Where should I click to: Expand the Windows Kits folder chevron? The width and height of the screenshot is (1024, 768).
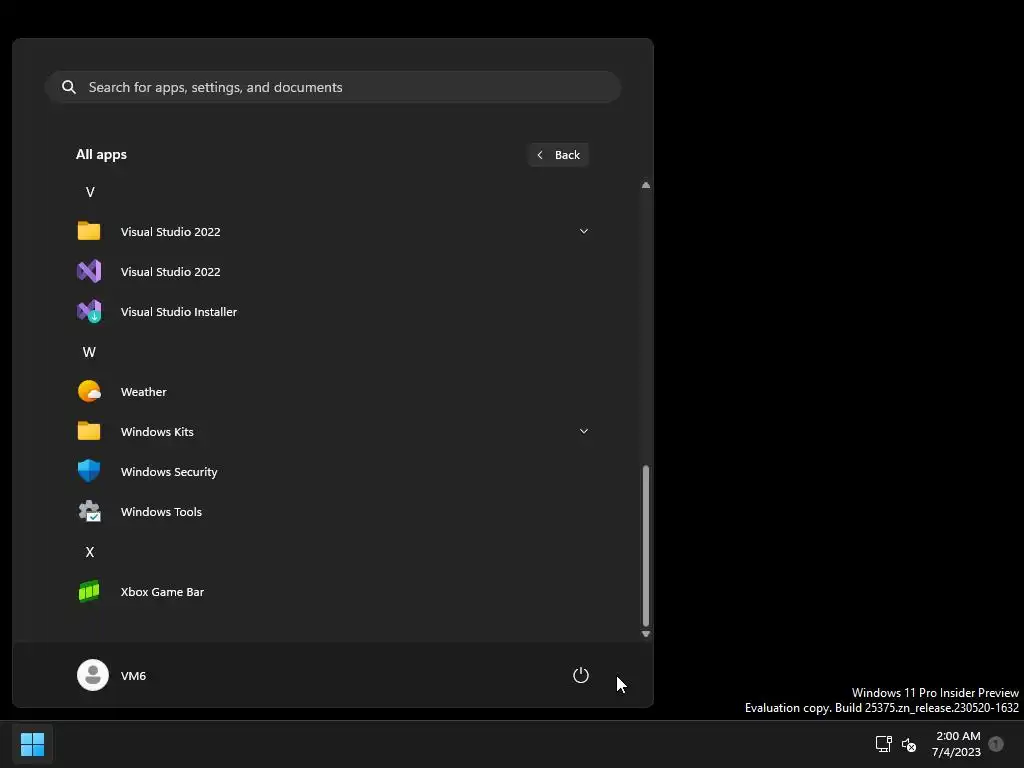584,431
